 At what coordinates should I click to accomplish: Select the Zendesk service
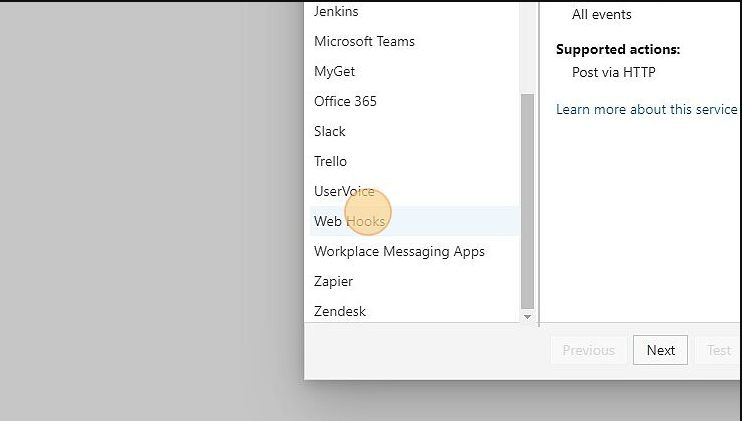click(340, 312)
